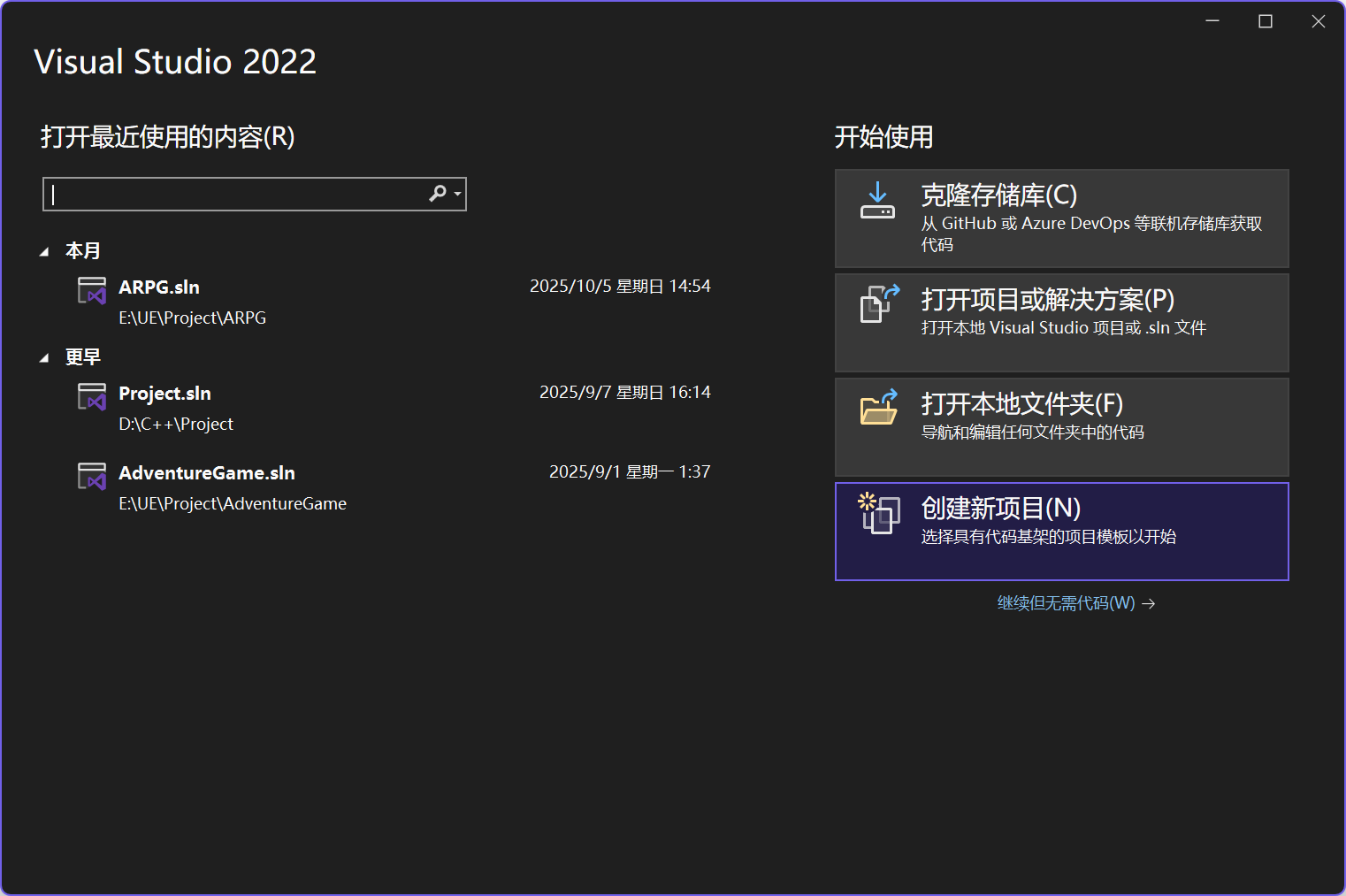
Task: Collapse the 更早 recent group
Action: coord(45,356)
